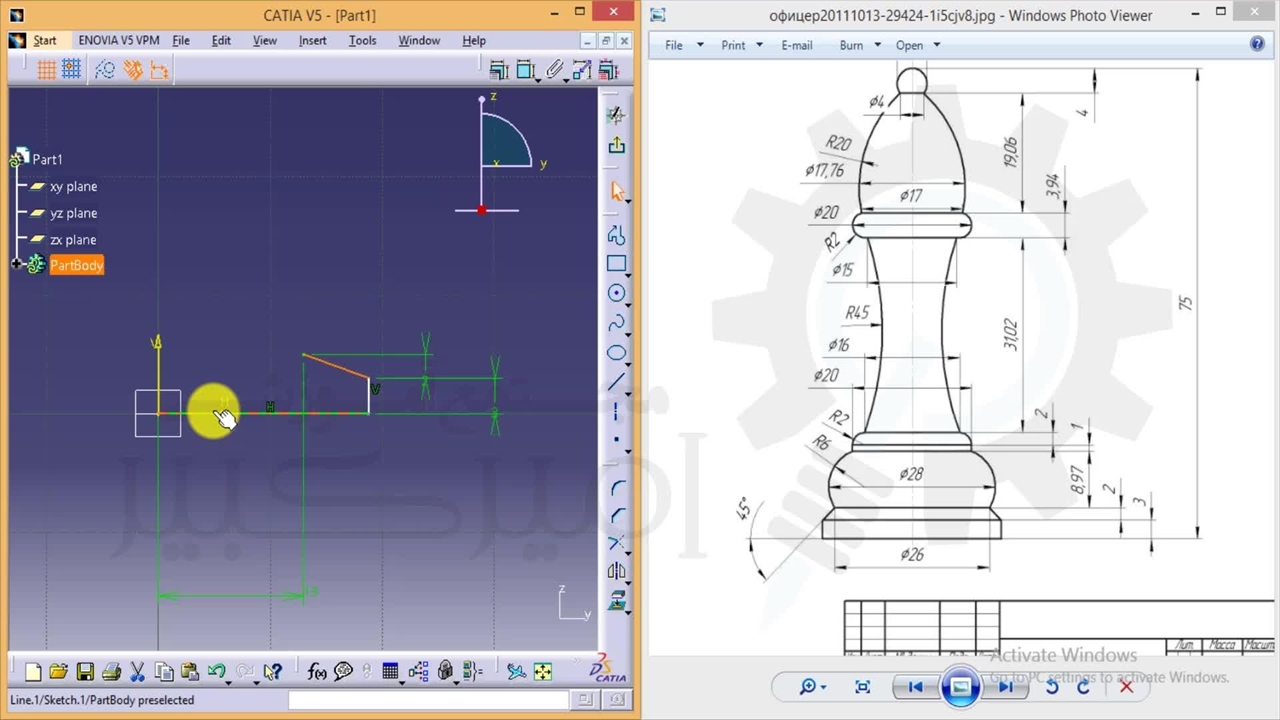
Task: Select the yz plane in tree
Action: point(73,213)
